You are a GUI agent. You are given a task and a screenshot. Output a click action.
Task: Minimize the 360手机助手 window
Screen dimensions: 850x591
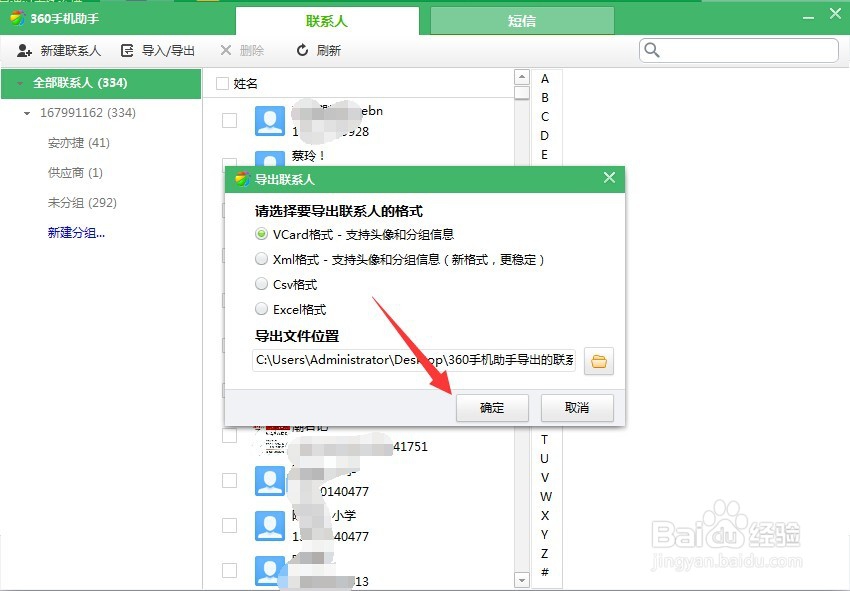tap(808, 18)
